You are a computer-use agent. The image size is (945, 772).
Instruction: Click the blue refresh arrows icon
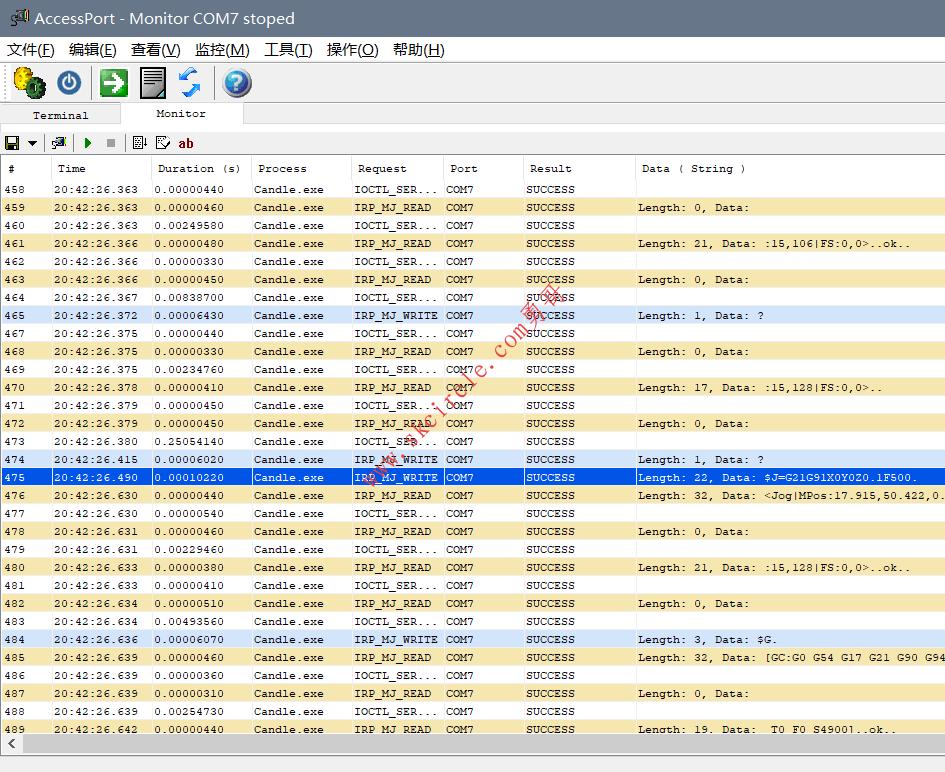tap(190, 83)
